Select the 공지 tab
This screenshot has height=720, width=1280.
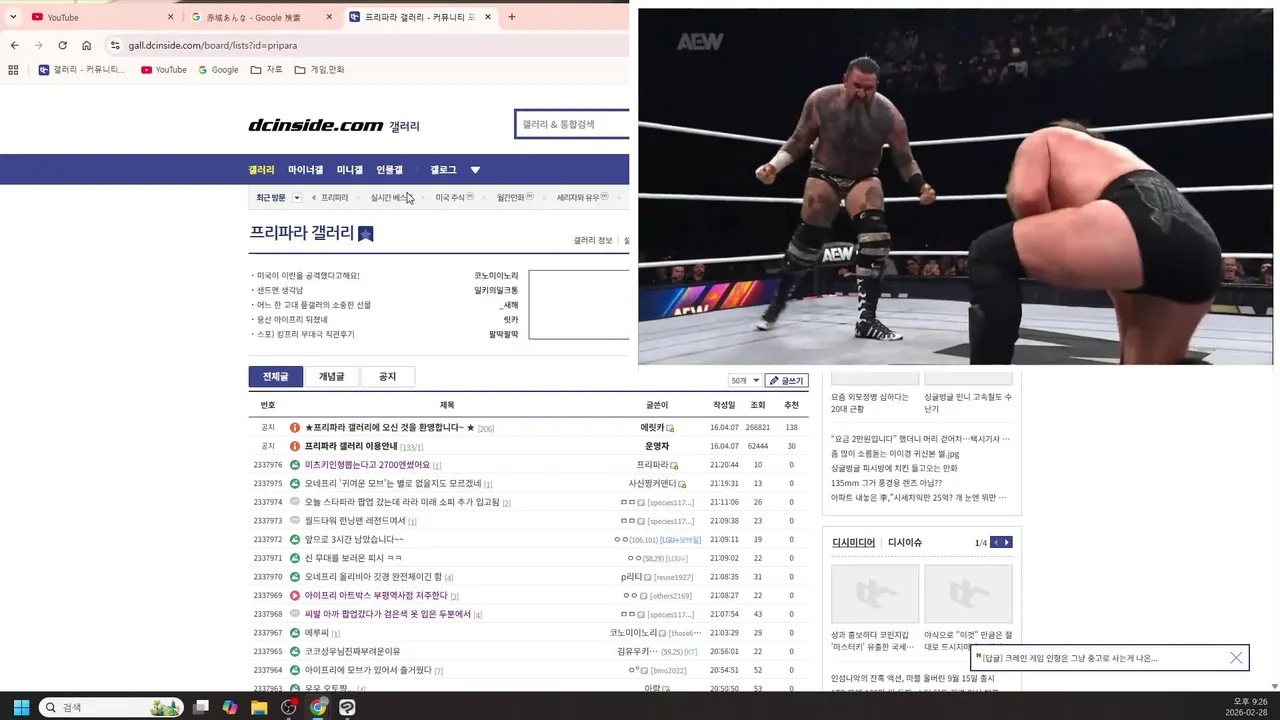pos(387,377)
